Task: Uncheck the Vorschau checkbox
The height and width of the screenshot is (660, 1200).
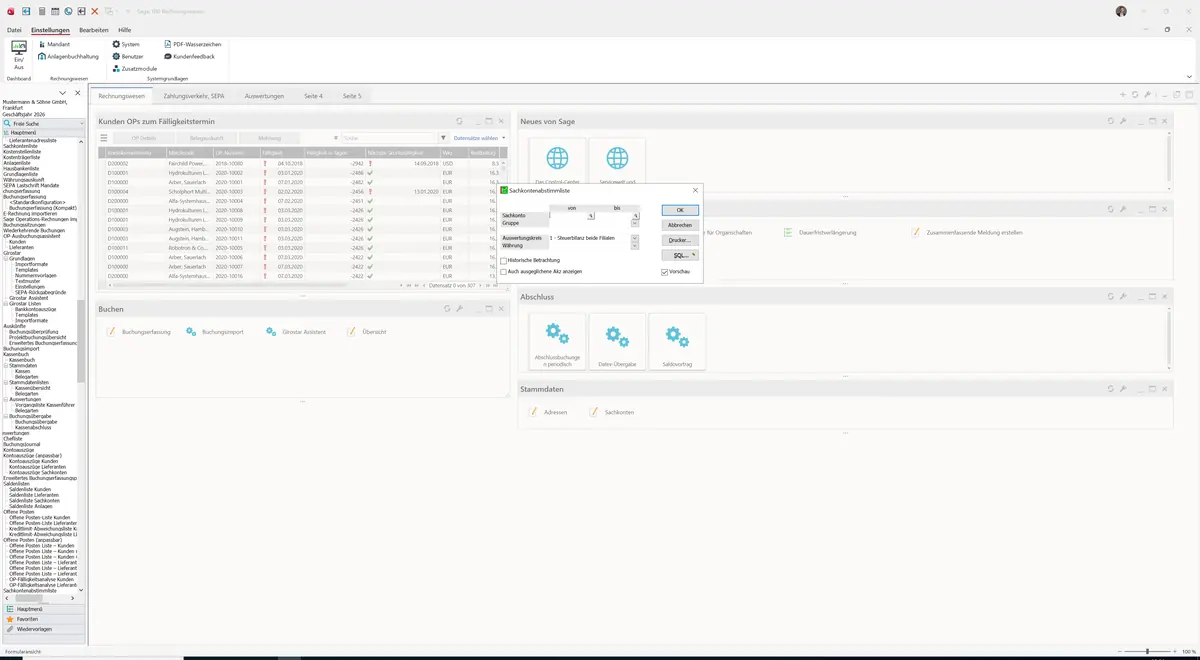Action: pos(664,272)
